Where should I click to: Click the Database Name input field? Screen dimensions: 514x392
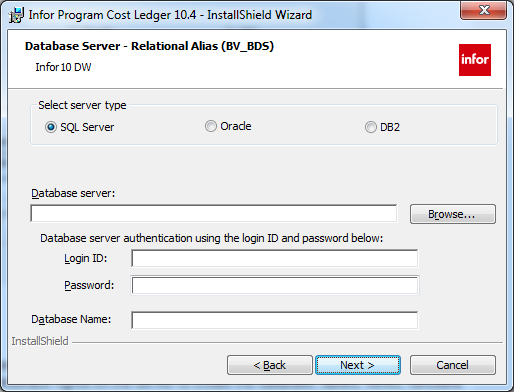point(275,320)
